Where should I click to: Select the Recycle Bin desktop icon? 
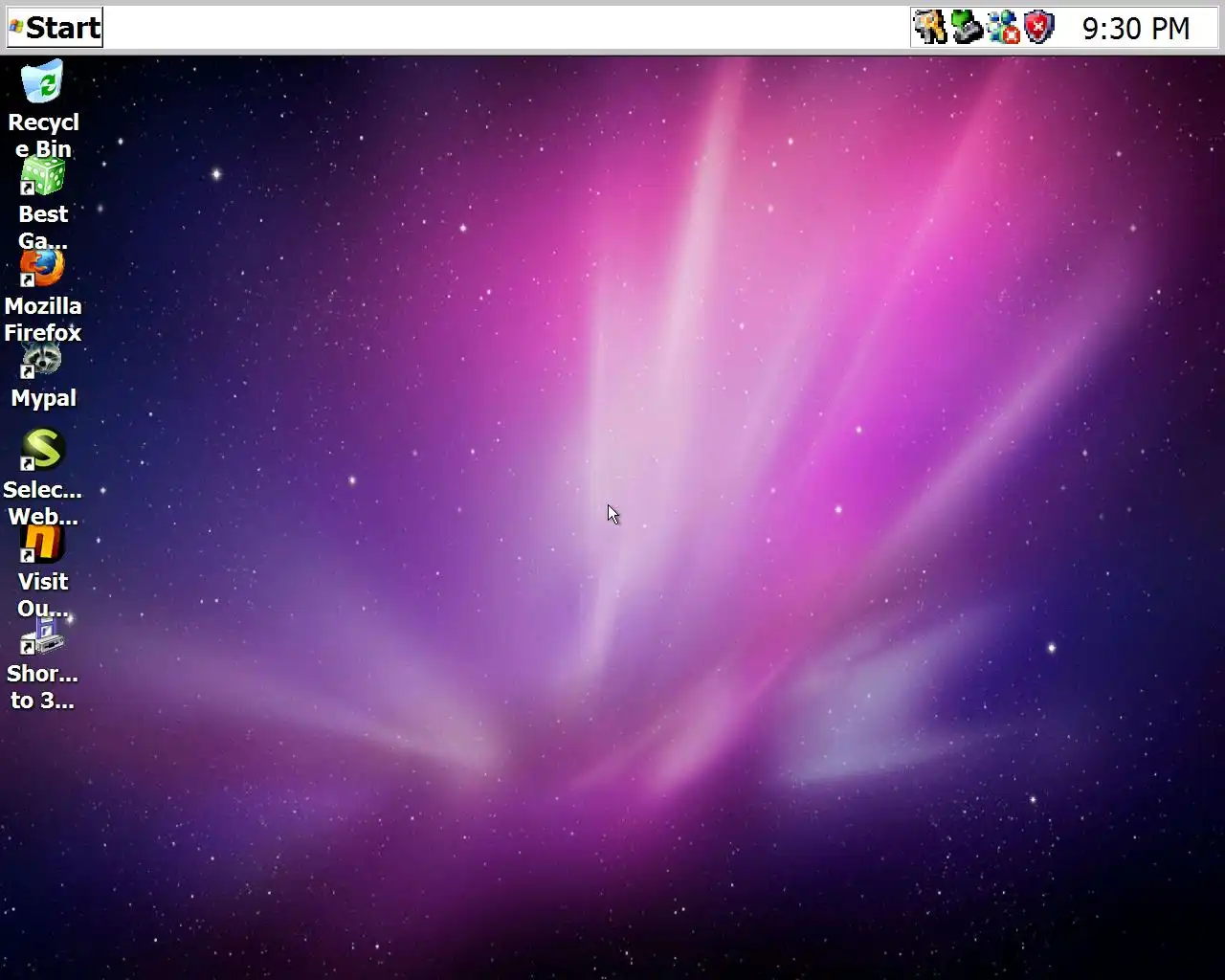(x=43, y=82)
